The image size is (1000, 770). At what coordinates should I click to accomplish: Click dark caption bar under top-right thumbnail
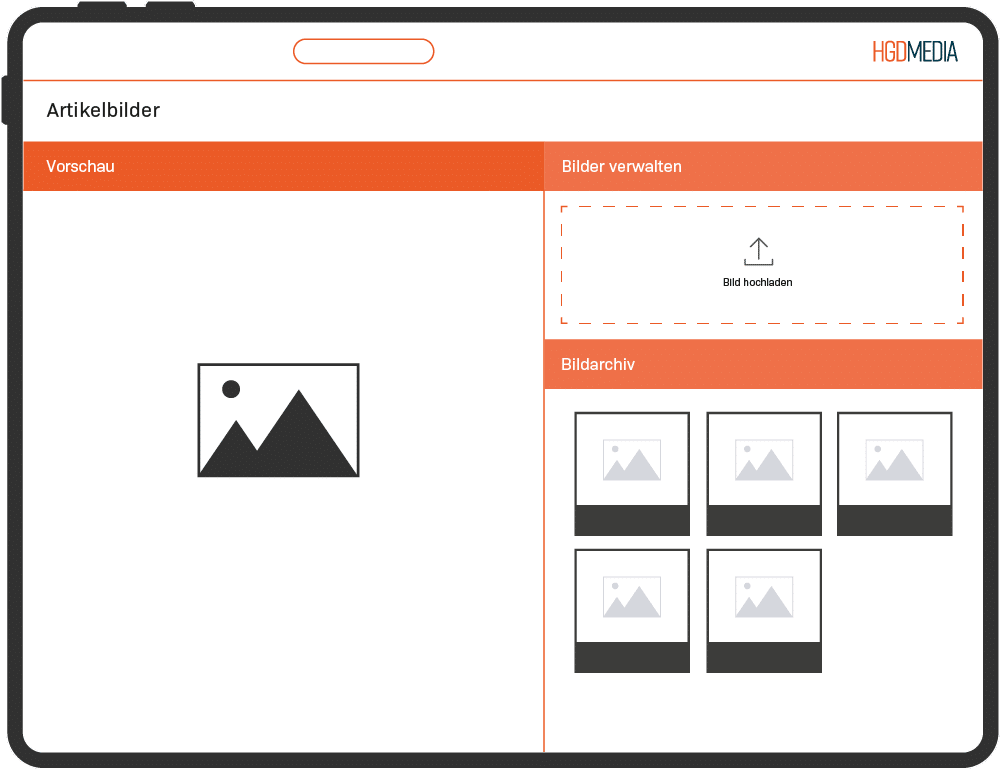coord(894,520)
